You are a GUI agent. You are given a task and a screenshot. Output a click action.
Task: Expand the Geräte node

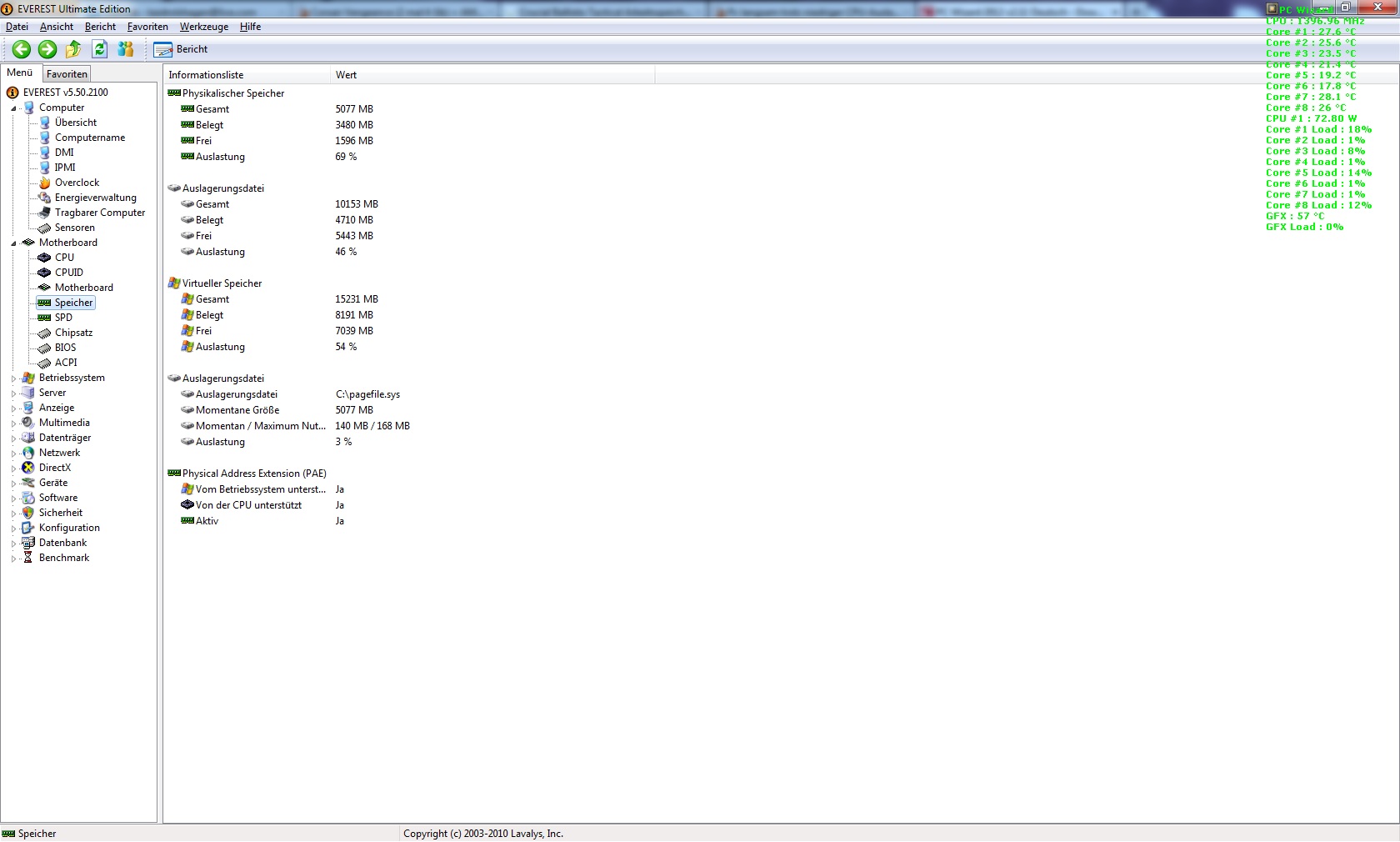[x=13, y=484]
